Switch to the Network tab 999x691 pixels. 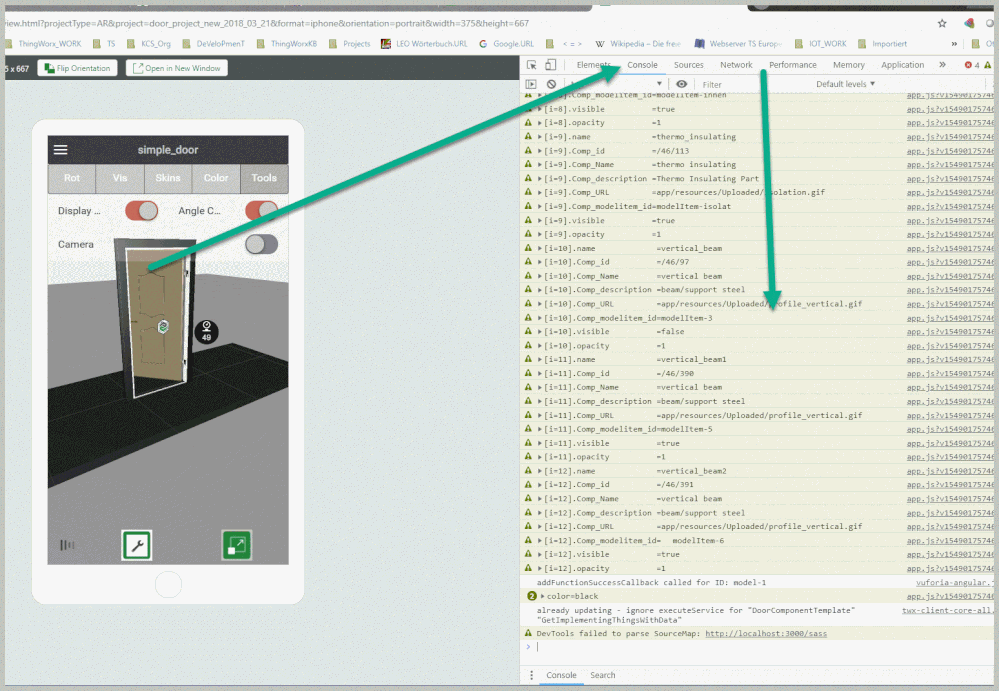[x=736, y=65]
